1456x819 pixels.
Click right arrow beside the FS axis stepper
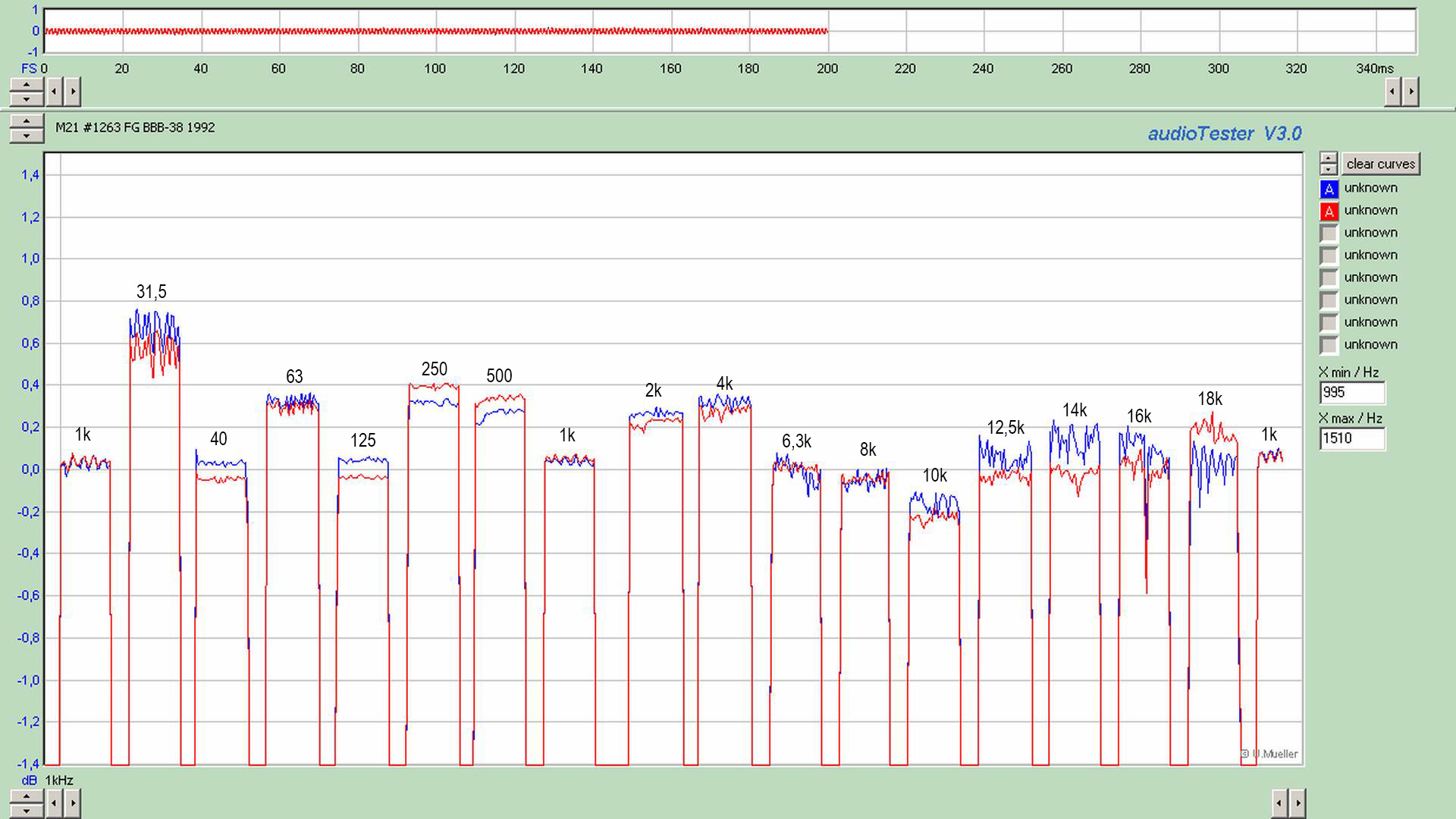tap(73, 92)
